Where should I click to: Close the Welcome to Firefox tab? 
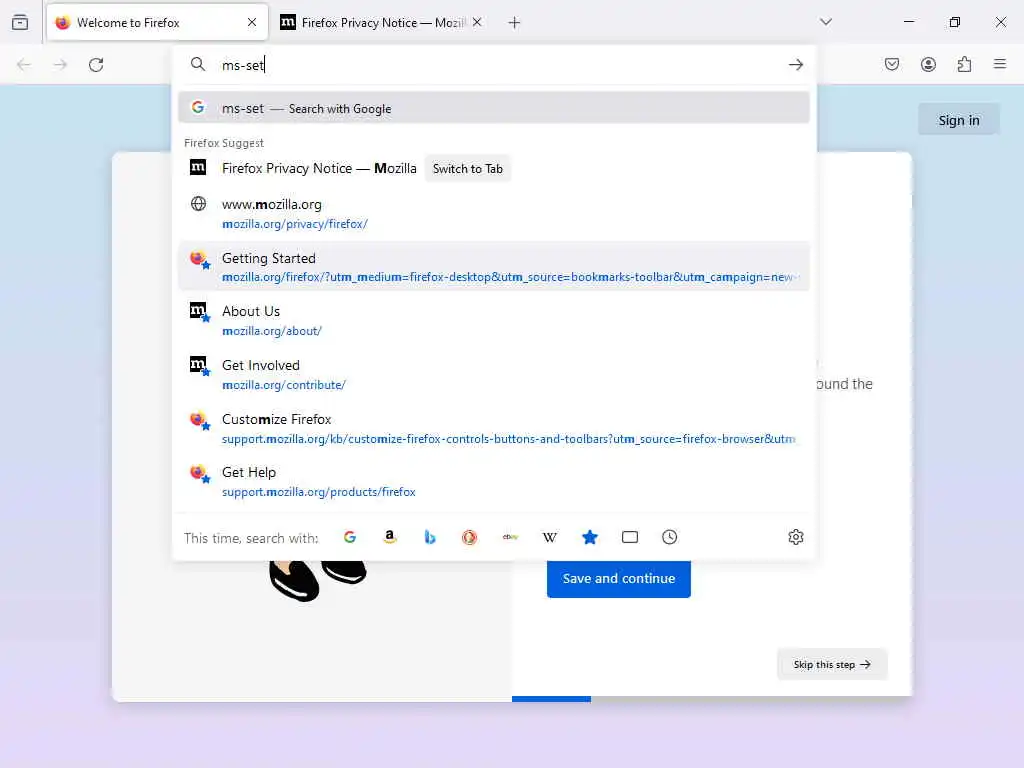click(252, 22)
